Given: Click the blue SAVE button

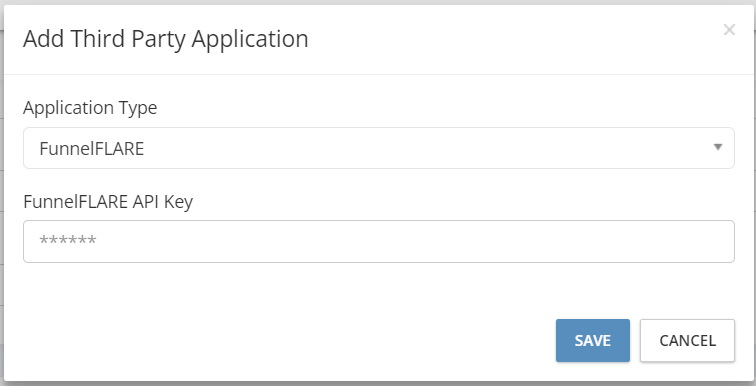Looking at the screenshot, I should pos(593,340).
